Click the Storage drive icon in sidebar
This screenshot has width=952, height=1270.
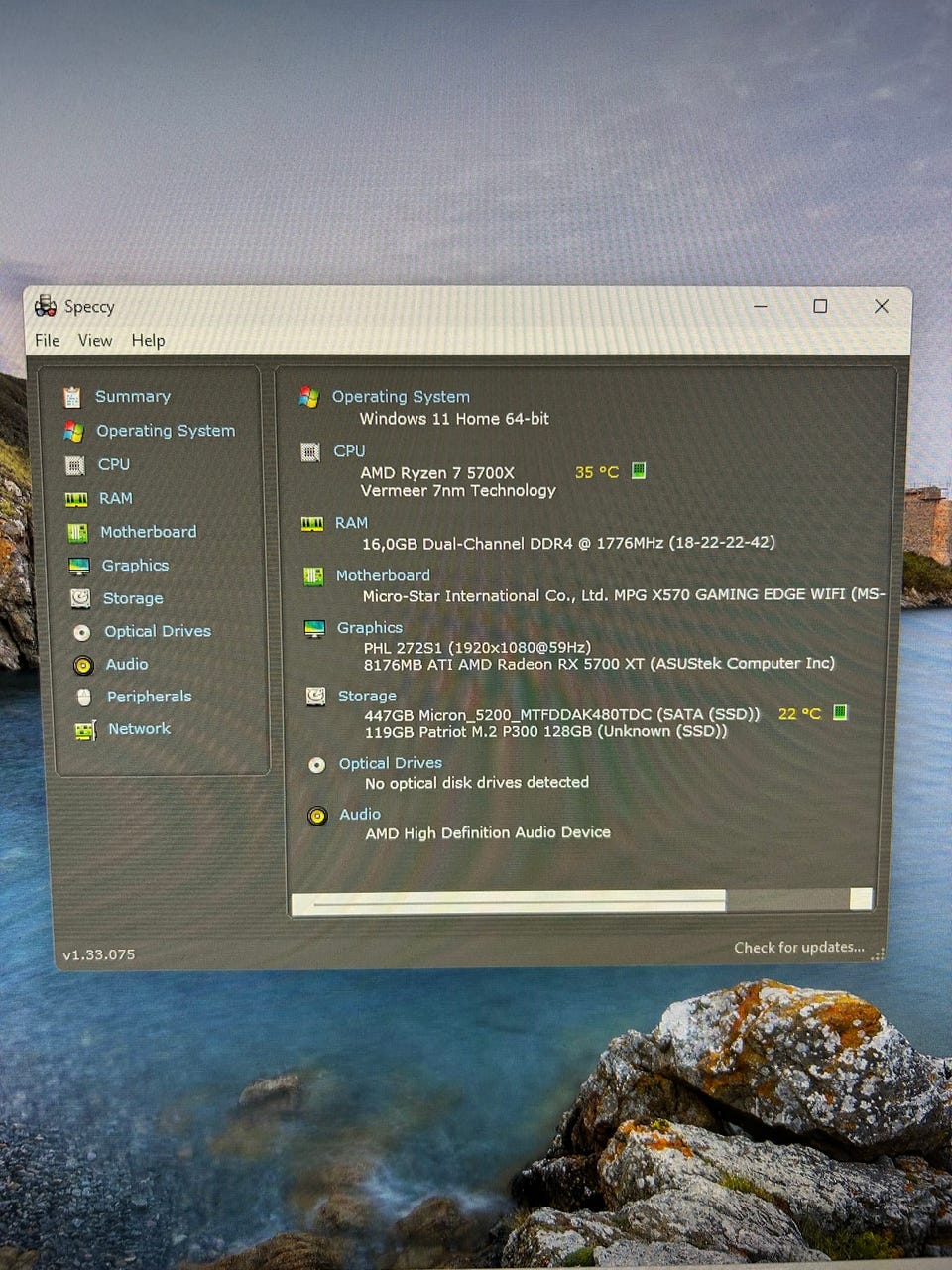pos(80,598)
